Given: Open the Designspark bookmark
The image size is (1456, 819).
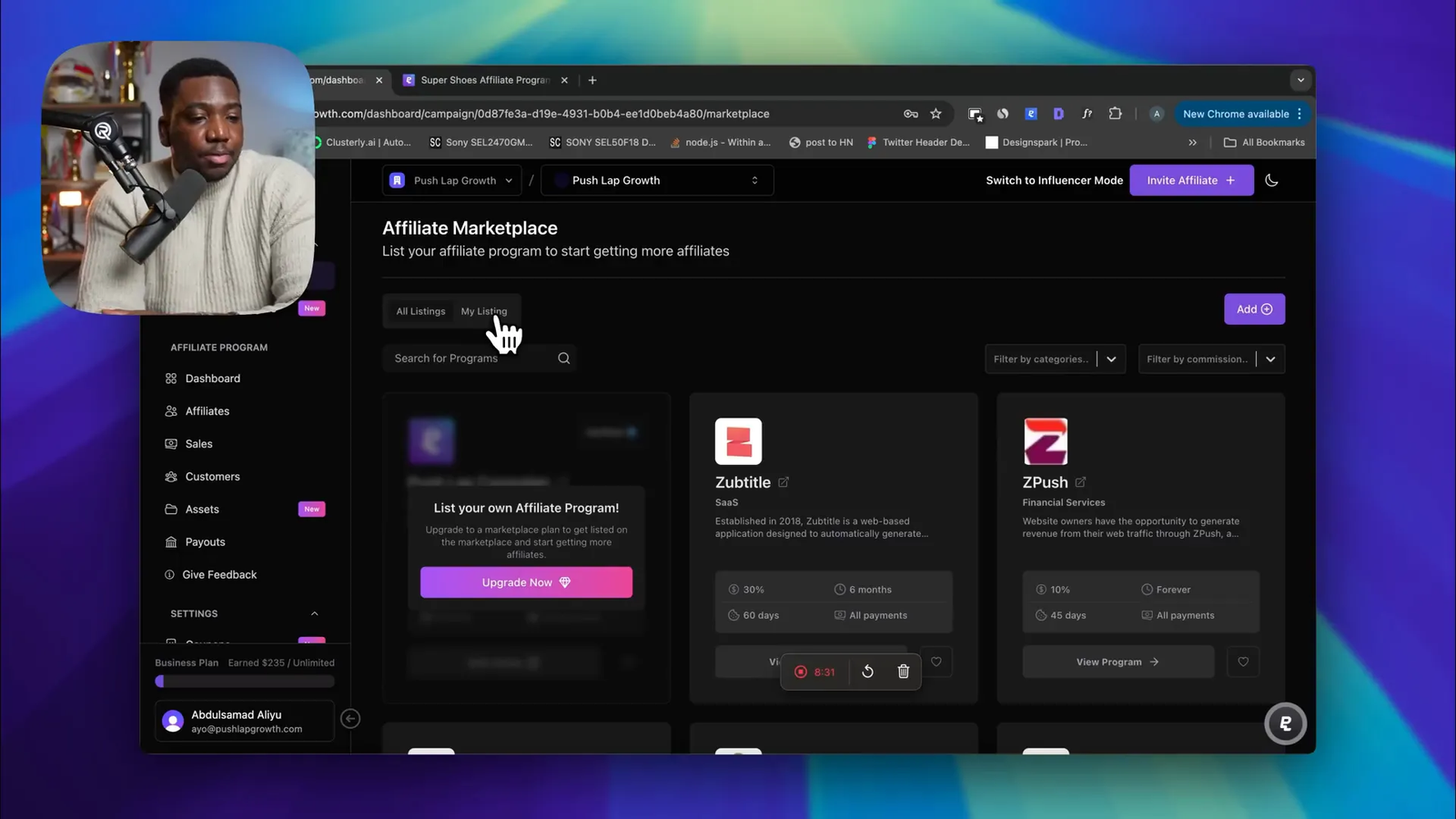Looking at the screenshot, I should (x=1036, y=142).
